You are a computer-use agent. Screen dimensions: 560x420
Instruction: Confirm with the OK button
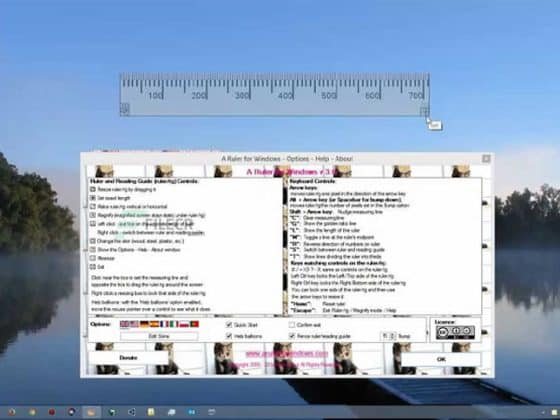(x=441, y=359)
